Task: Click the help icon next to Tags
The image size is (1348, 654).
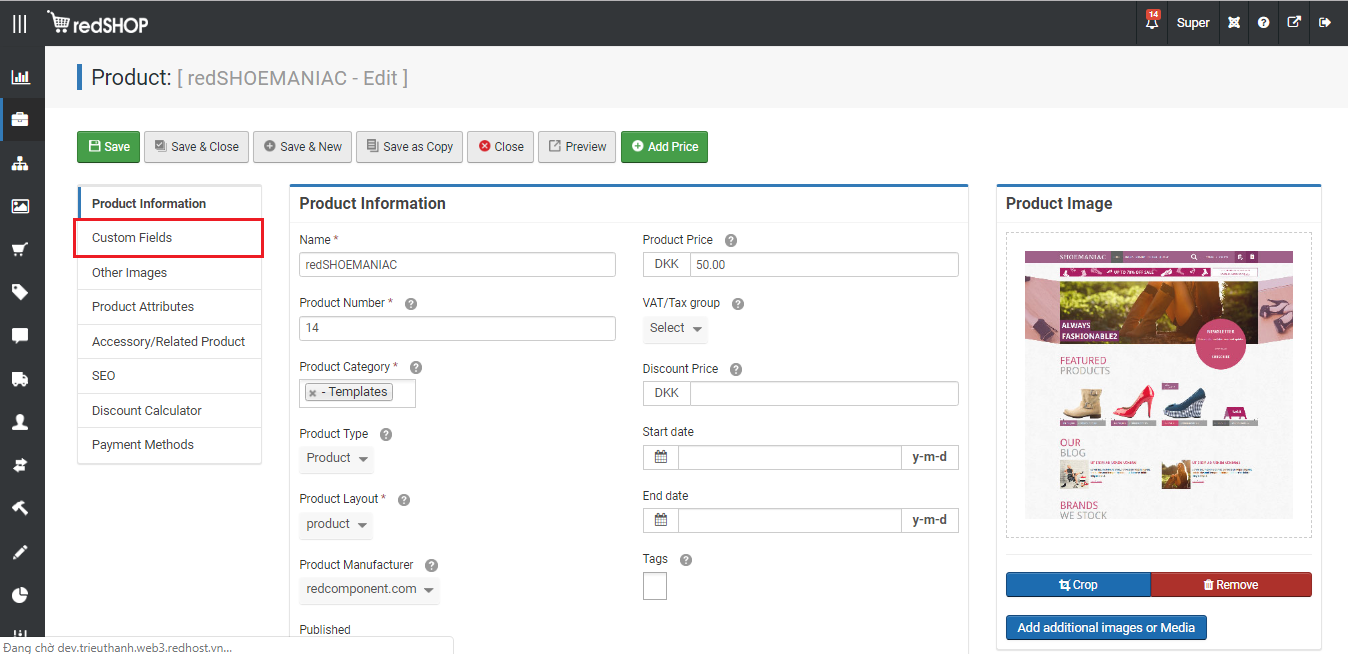Action: pos(686,560)
